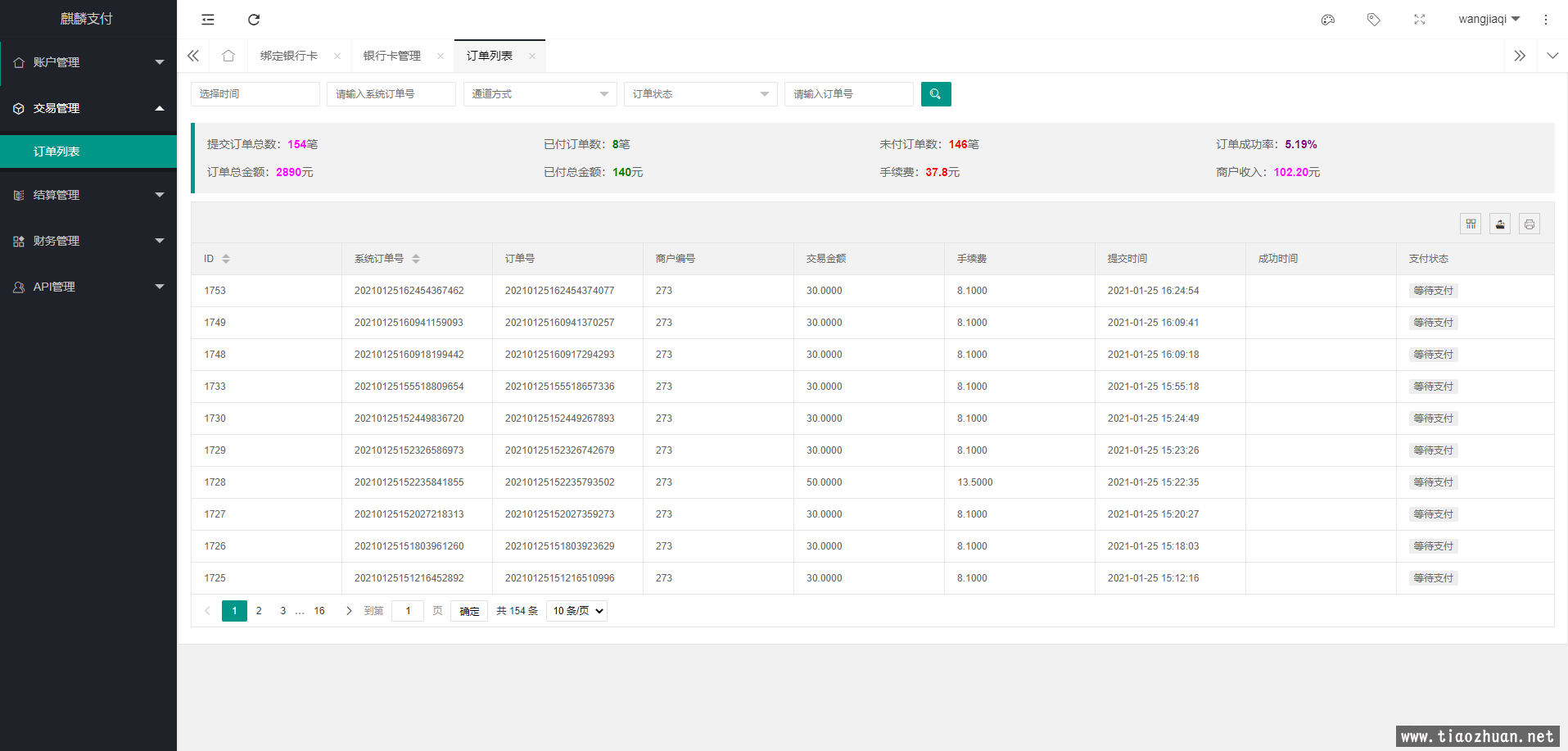Viewport: 1568px width, 751px height.
Task: Click the 支付状态 column header
Action: 1429,259
